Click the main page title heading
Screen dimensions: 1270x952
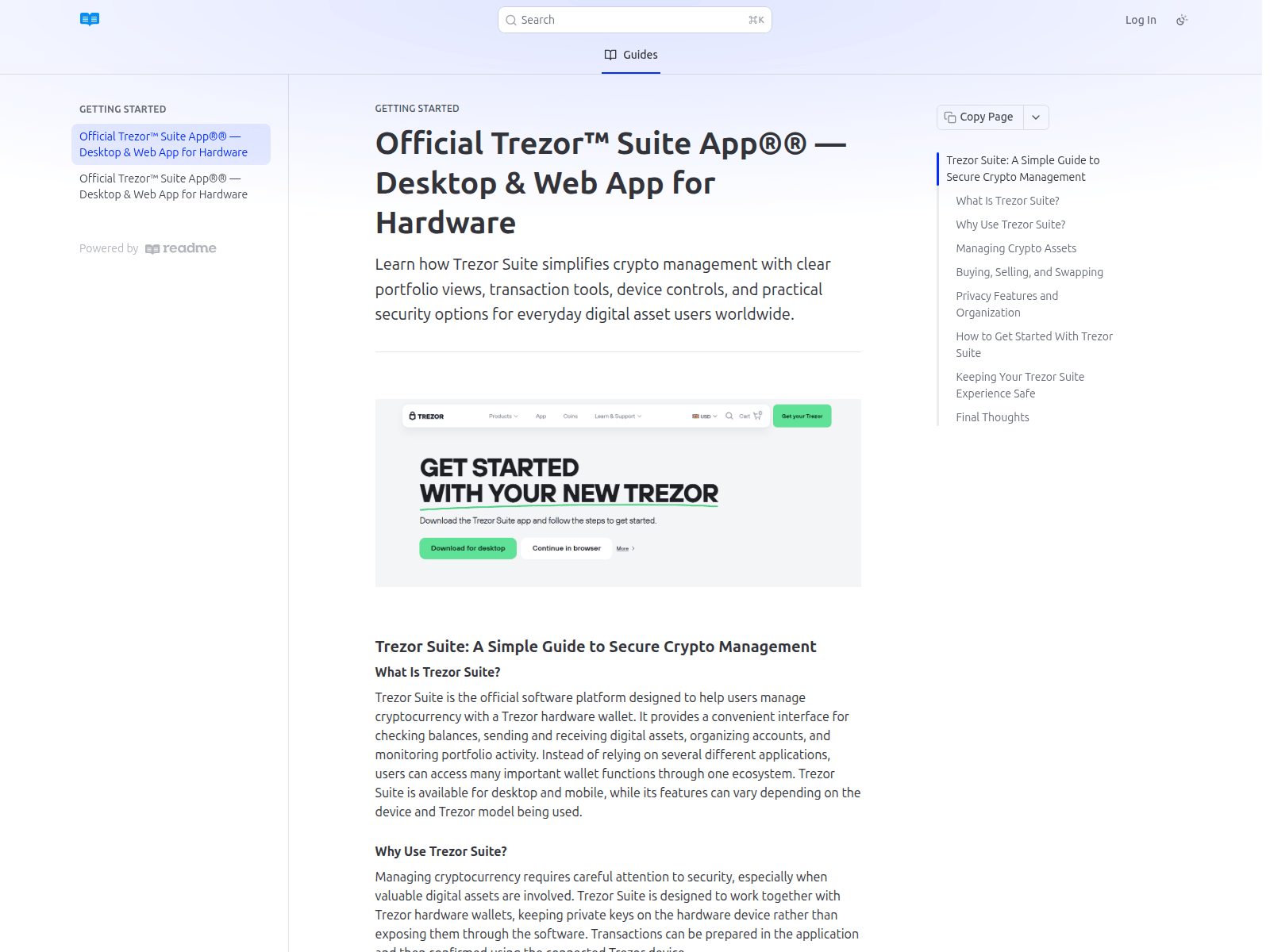611,183
